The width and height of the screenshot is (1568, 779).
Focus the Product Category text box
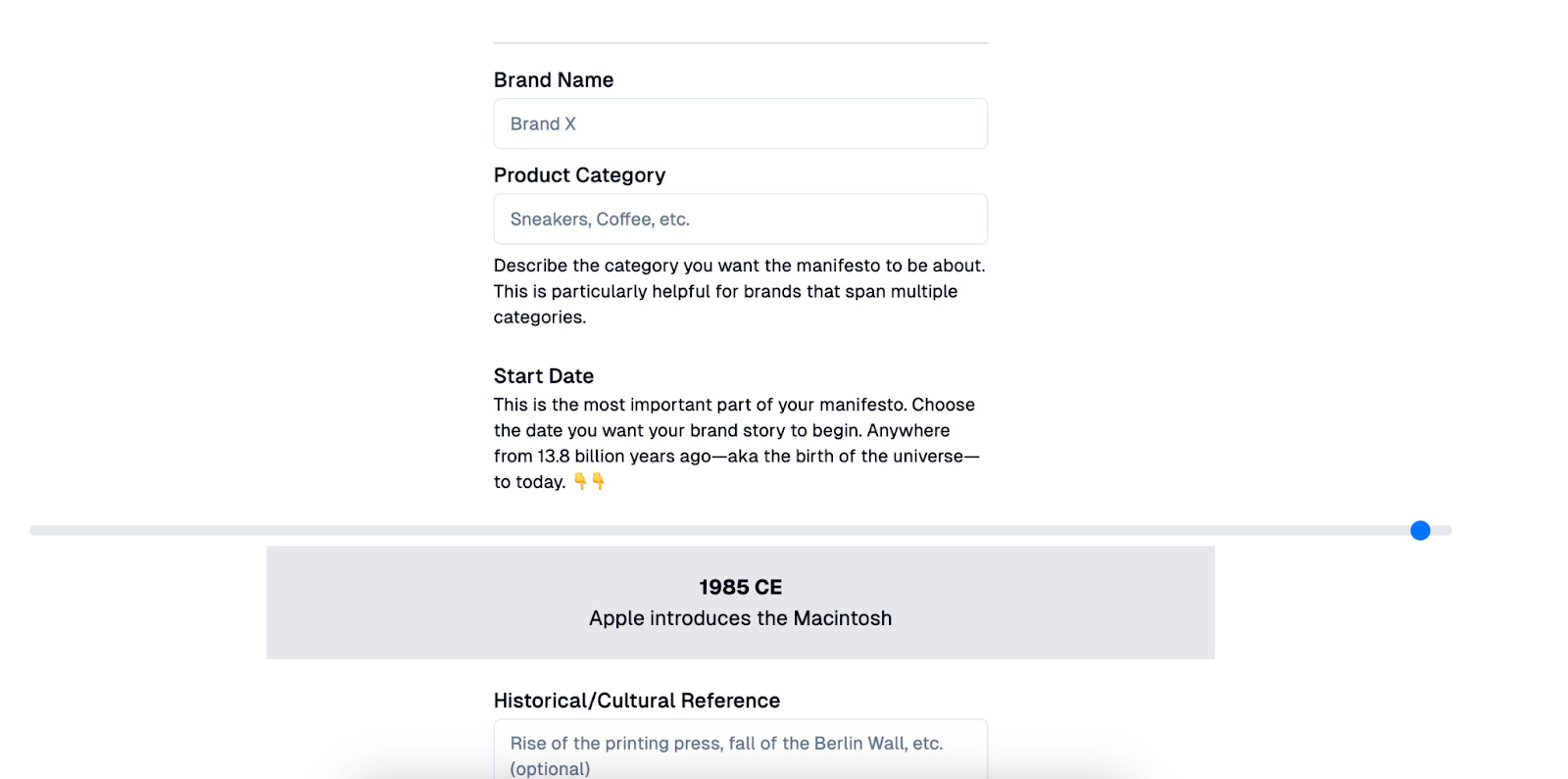(x=740, y=219)
